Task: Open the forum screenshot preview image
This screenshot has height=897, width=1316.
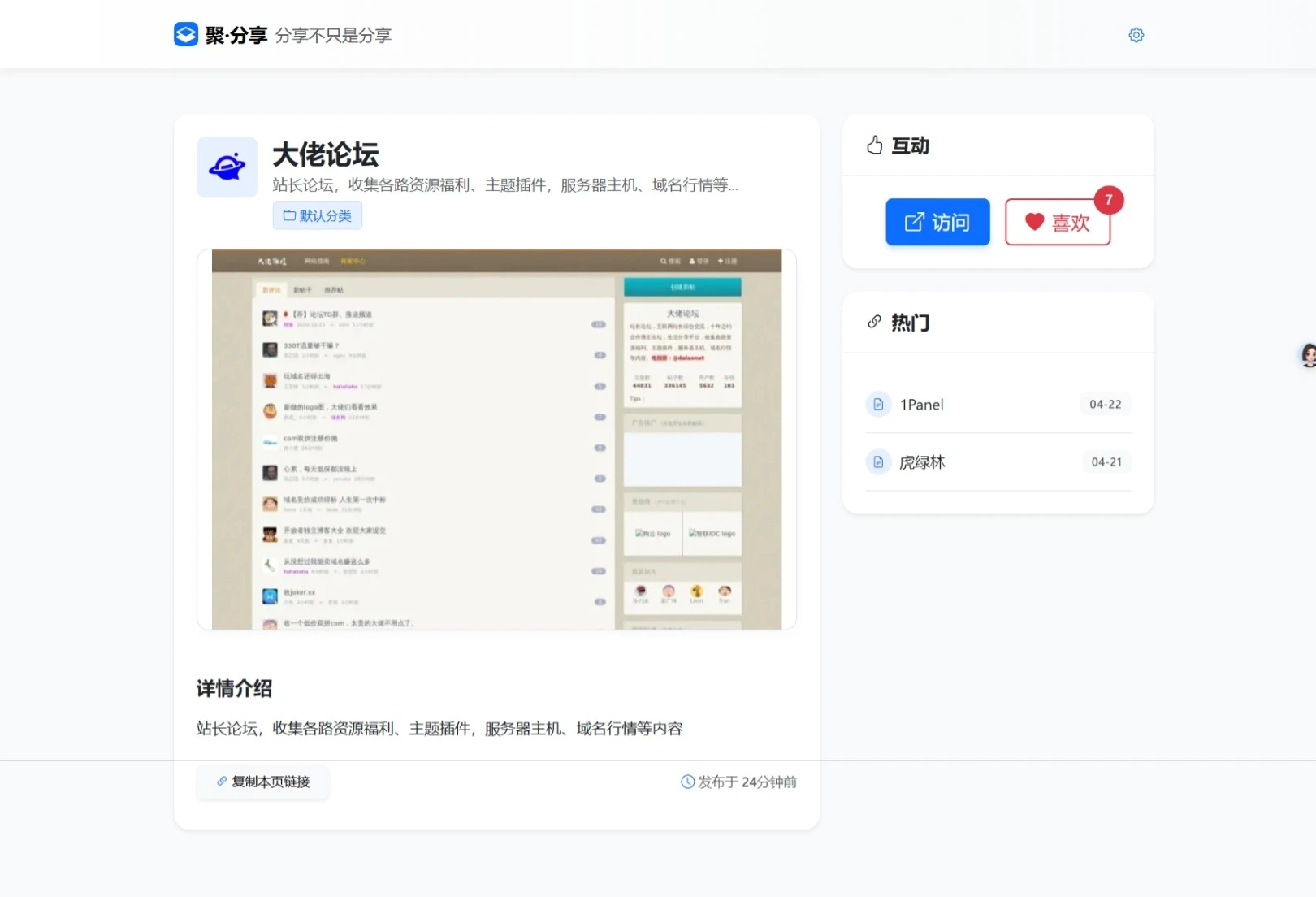Action: tap(496, 440)
